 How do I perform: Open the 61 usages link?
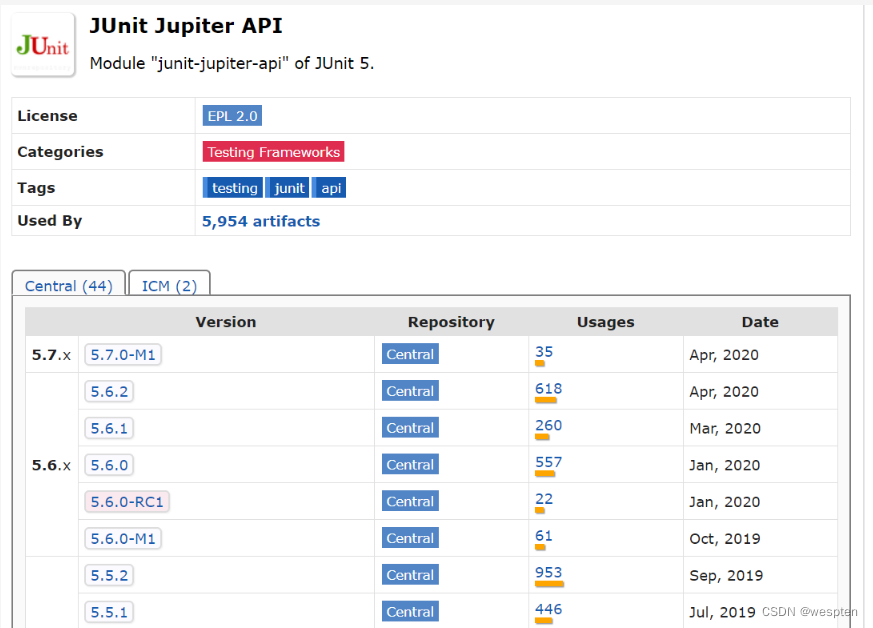point(544,536)
